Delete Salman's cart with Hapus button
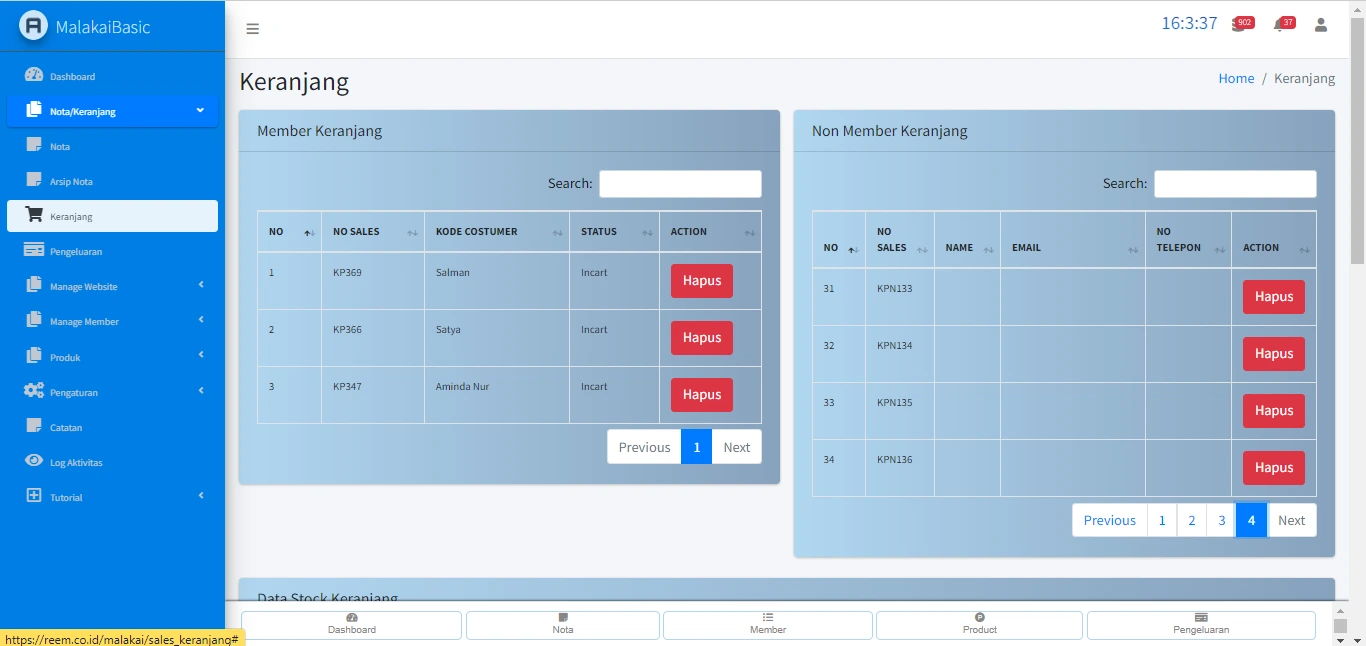The height and width of the screenshot is (646, 1366). [701, 281]
